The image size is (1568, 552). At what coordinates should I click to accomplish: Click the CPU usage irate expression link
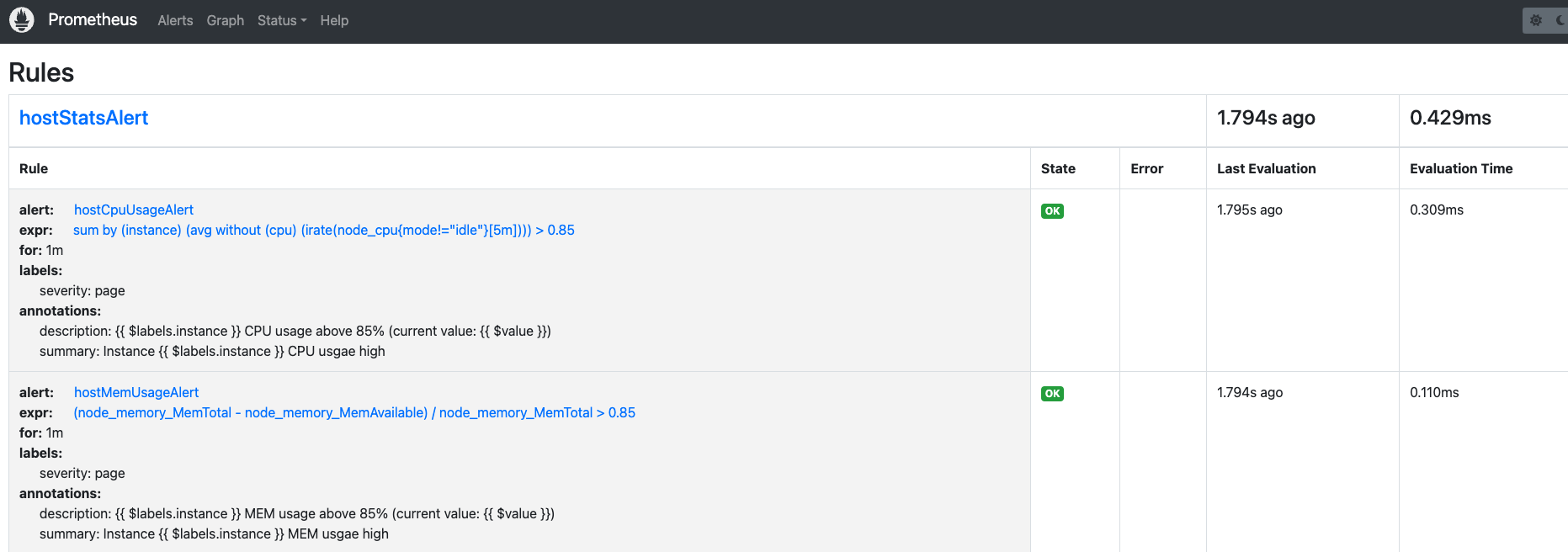323,230
